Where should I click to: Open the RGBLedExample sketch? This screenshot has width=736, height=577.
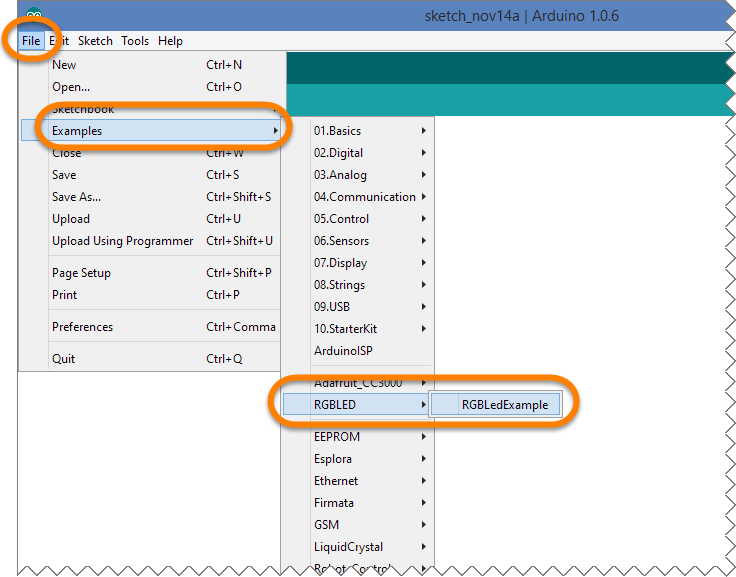(x=496, y=405)
